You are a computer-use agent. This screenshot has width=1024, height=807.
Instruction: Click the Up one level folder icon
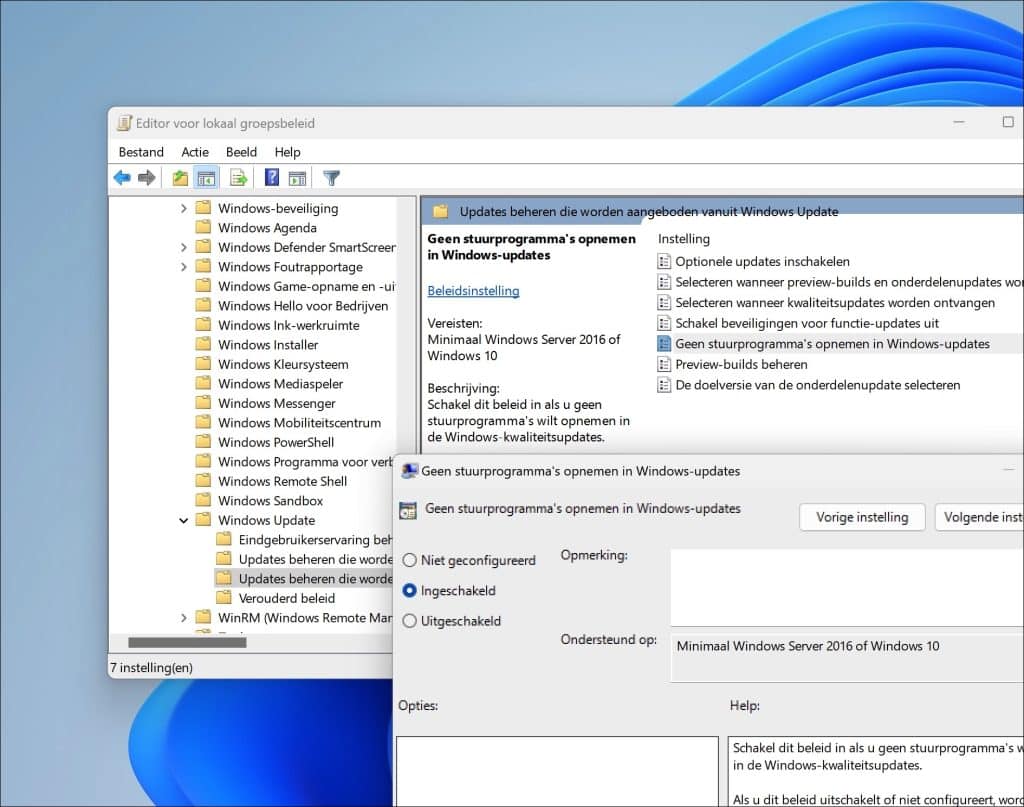point(180,178)
